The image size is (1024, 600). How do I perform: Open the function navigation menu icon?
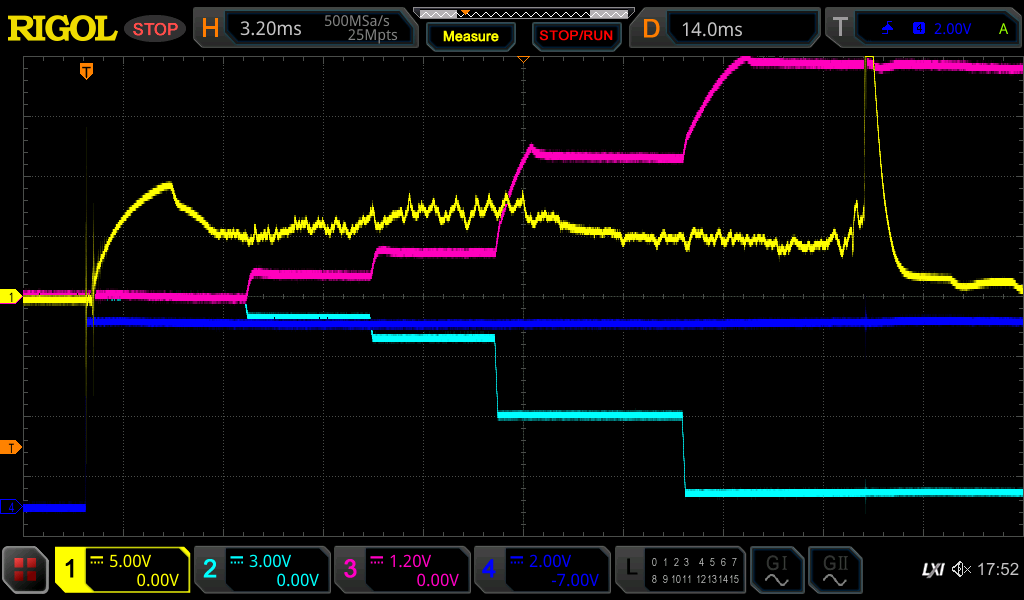(x=26, y=570)
